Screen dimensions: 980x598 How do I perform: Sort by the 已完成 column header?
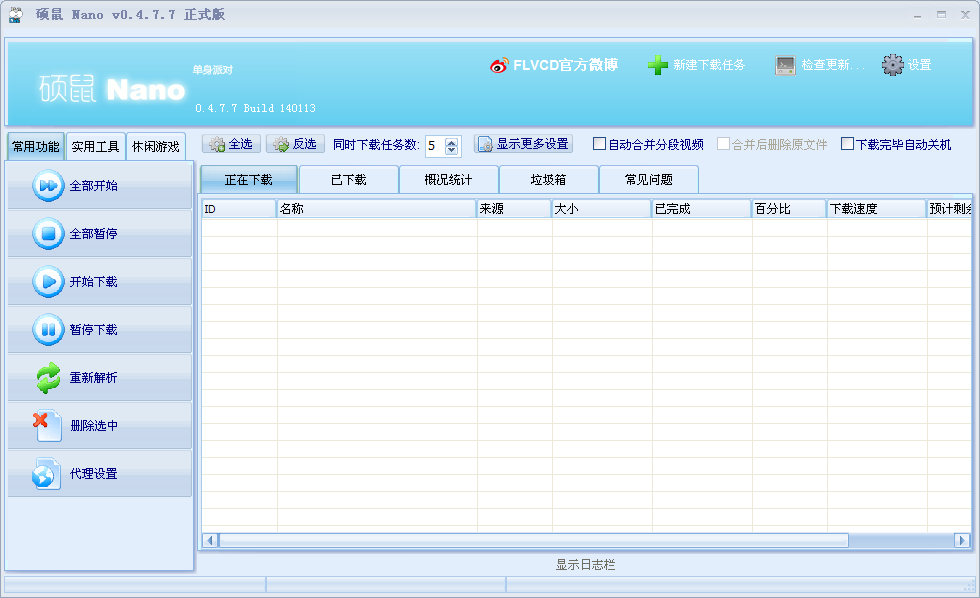(x=701, y=209)
